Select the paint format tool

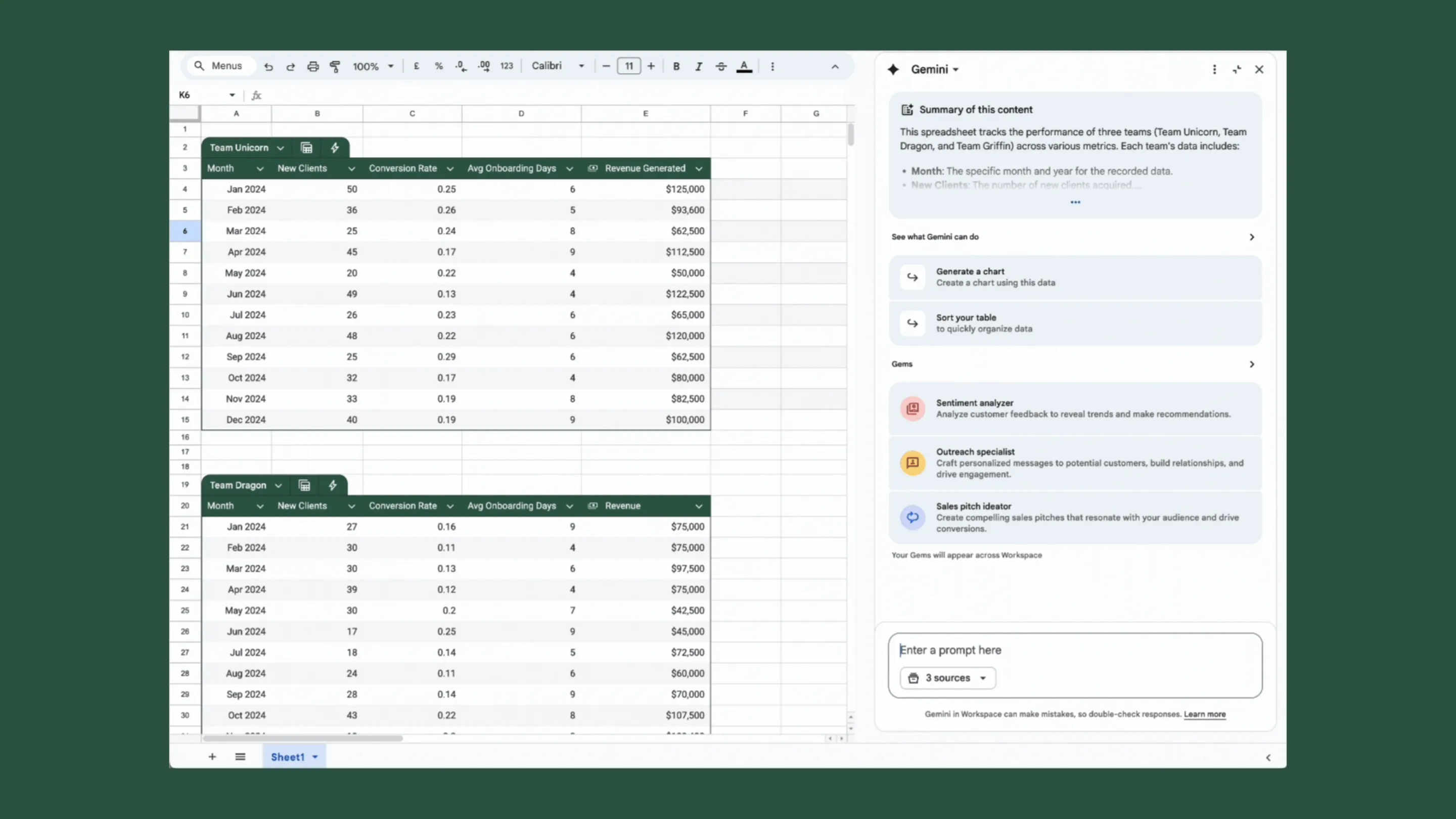coord(335,66)
